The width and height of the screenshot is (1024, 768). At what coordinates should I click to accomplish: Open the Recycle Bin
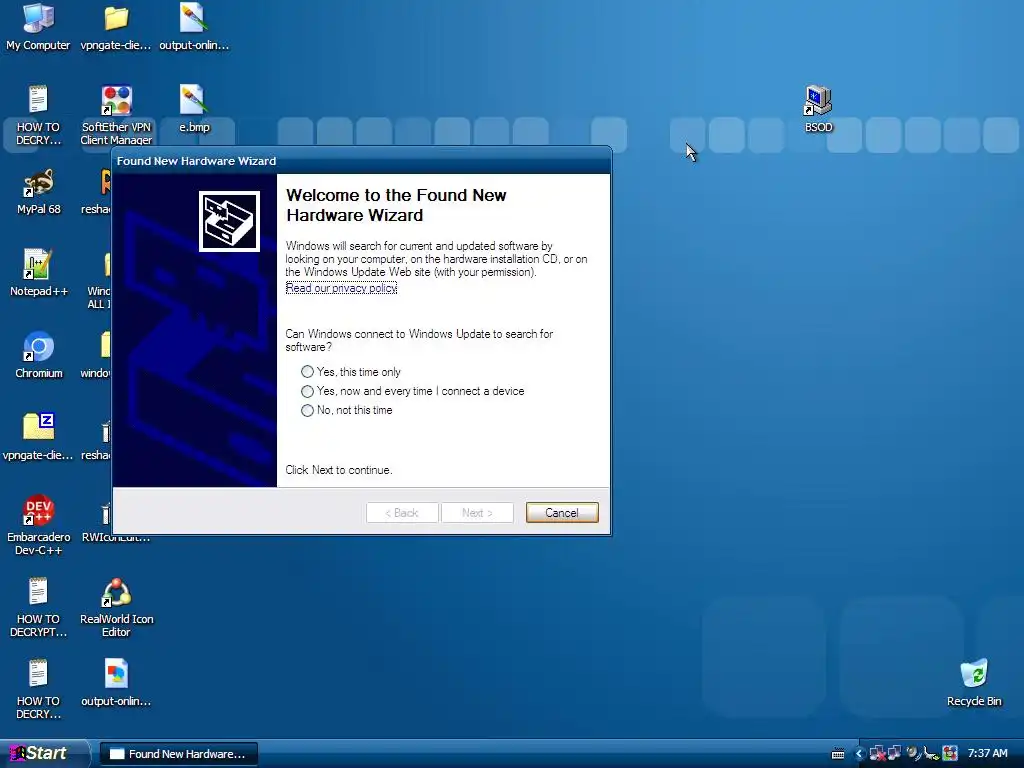click(x=974, y=683)
